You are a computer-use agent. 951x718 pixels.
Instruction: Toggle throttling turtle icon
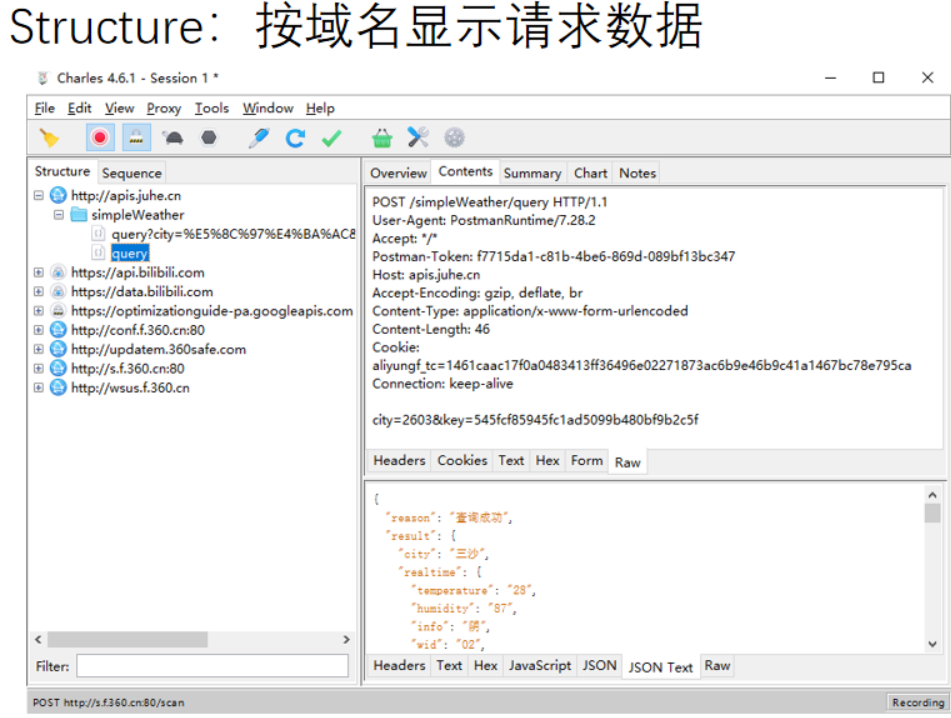pyautogui.click(x=173, y=138)
